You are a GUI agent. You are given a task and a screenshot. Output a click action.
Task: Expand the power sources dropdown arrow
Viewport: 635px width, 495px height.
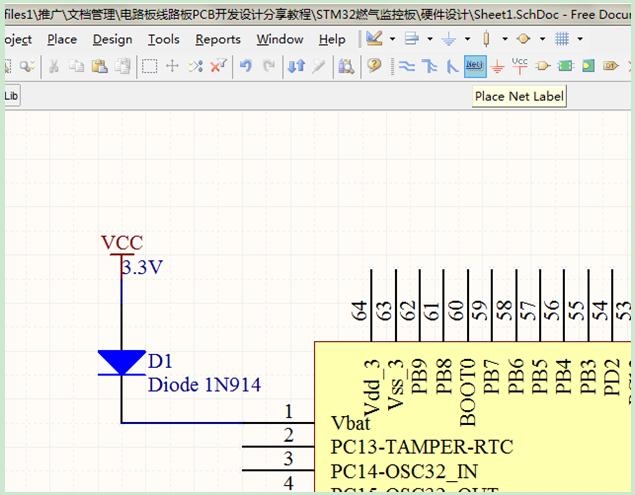click(467, 39)
